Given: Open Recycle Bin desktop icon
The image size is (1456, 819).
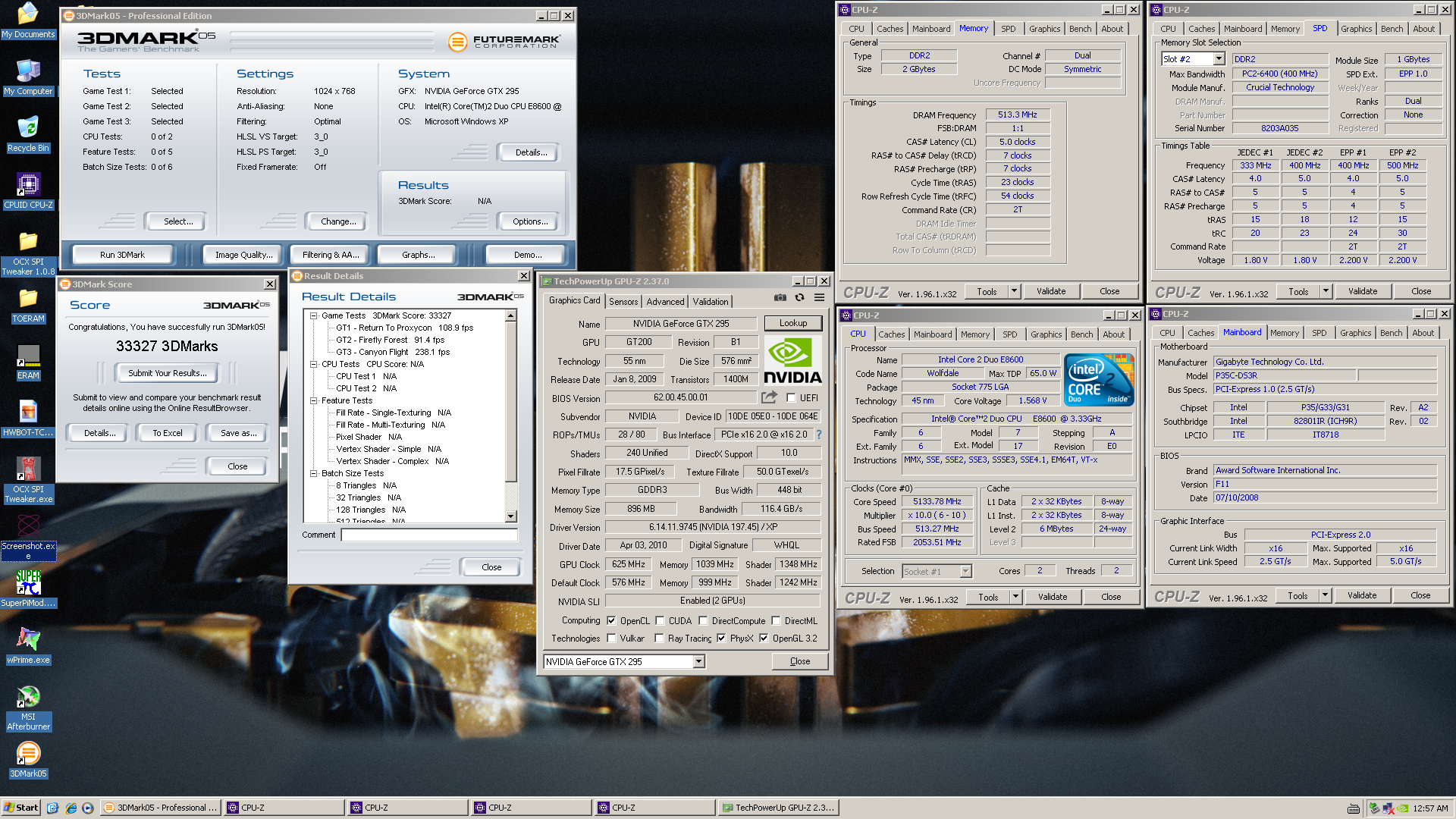Looking at the screenshot, I should coord(28,134).
